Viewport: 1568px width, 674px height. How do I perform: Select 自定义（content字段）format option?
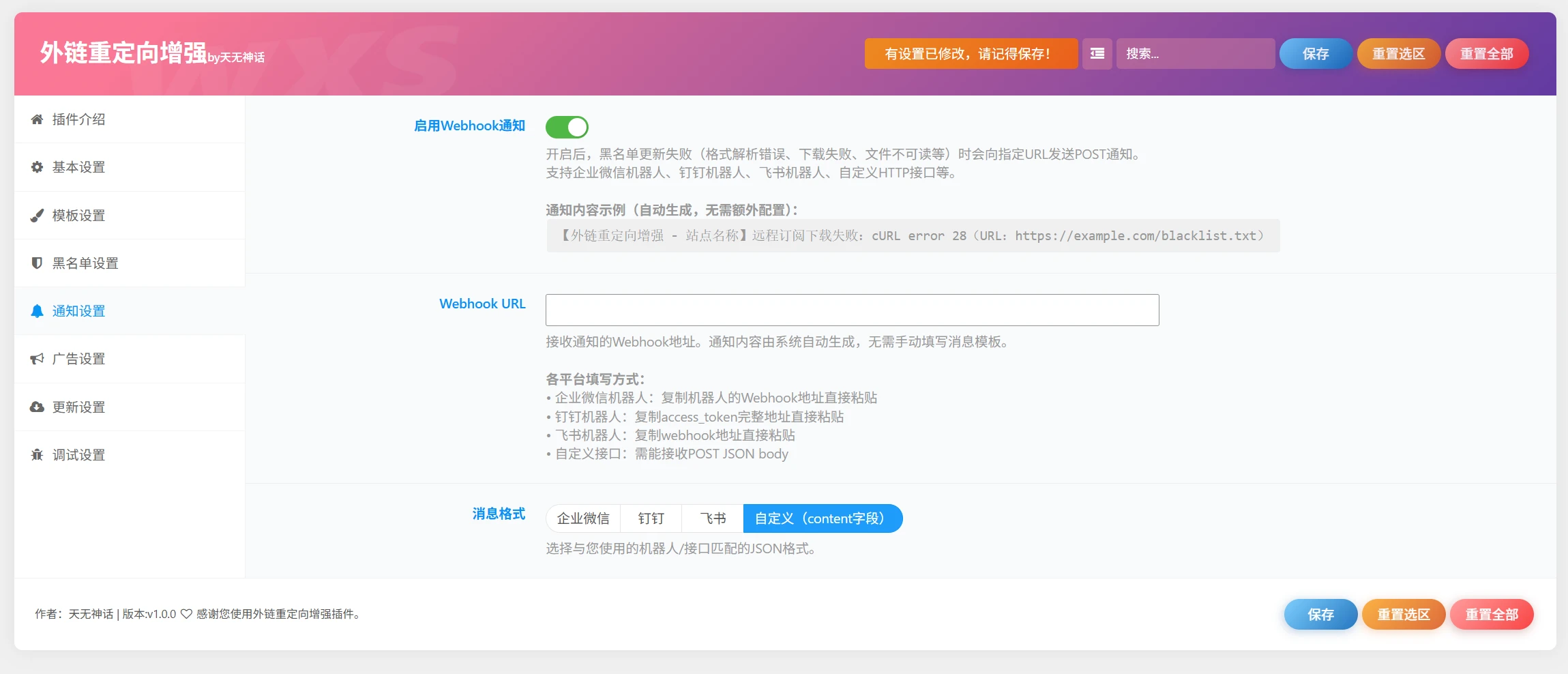[823, 518]
